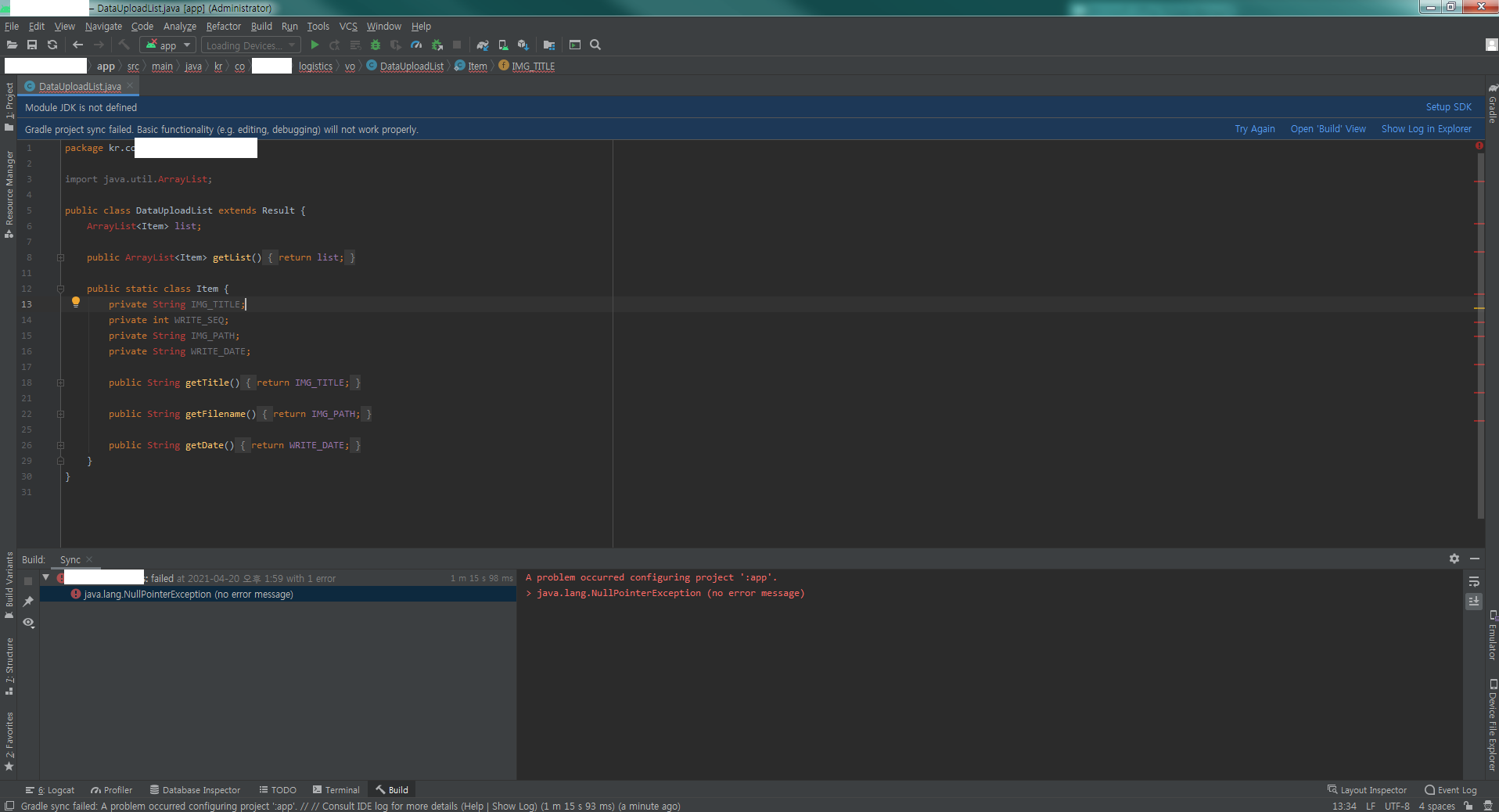
Task: Open Search Everywhere with the magnifier icon
Action: coord(595,45)
